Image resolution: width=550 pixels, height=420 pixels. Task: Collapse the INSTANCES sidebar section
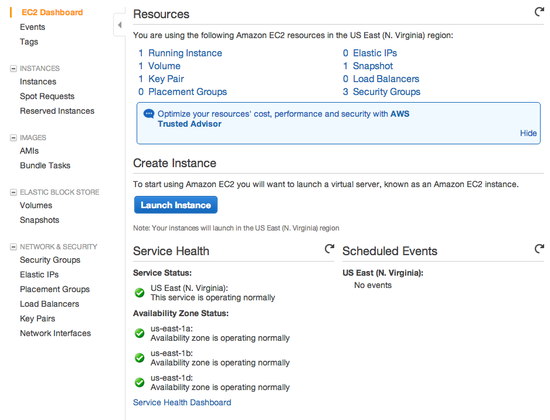(x=13, y=68)
